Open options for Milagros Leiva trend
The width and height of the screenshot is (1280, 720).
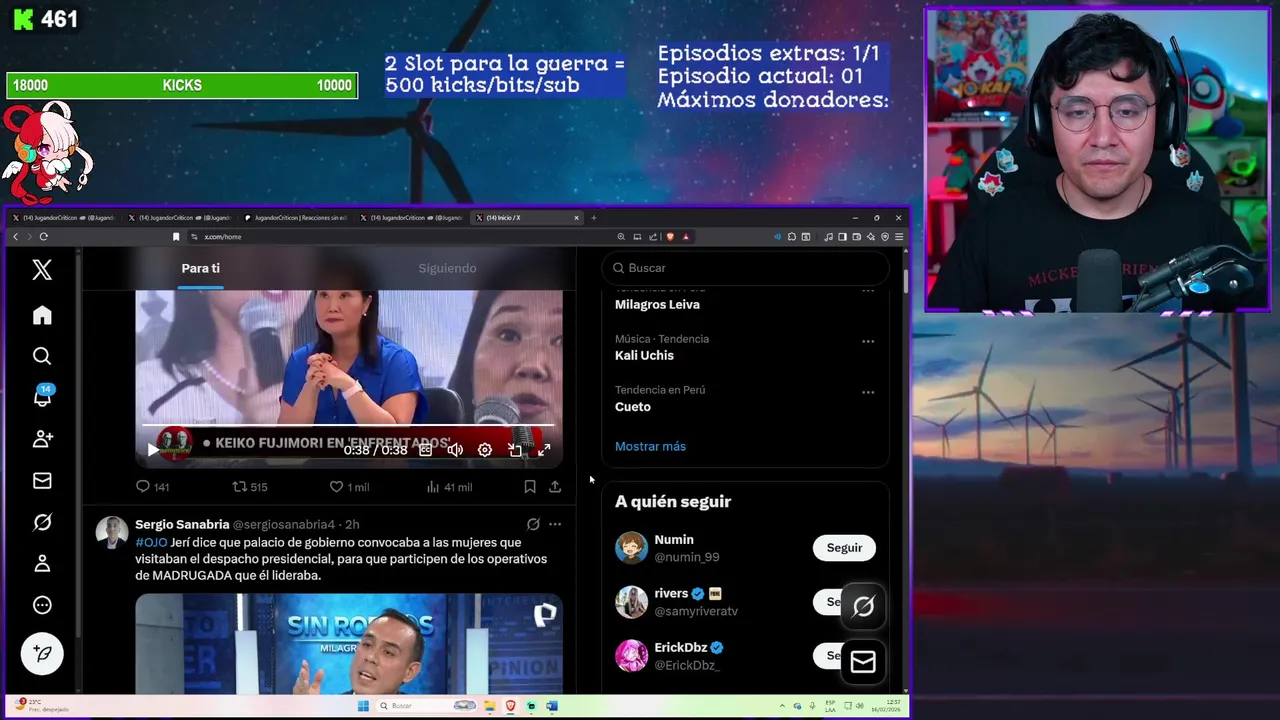pos(868,291)
